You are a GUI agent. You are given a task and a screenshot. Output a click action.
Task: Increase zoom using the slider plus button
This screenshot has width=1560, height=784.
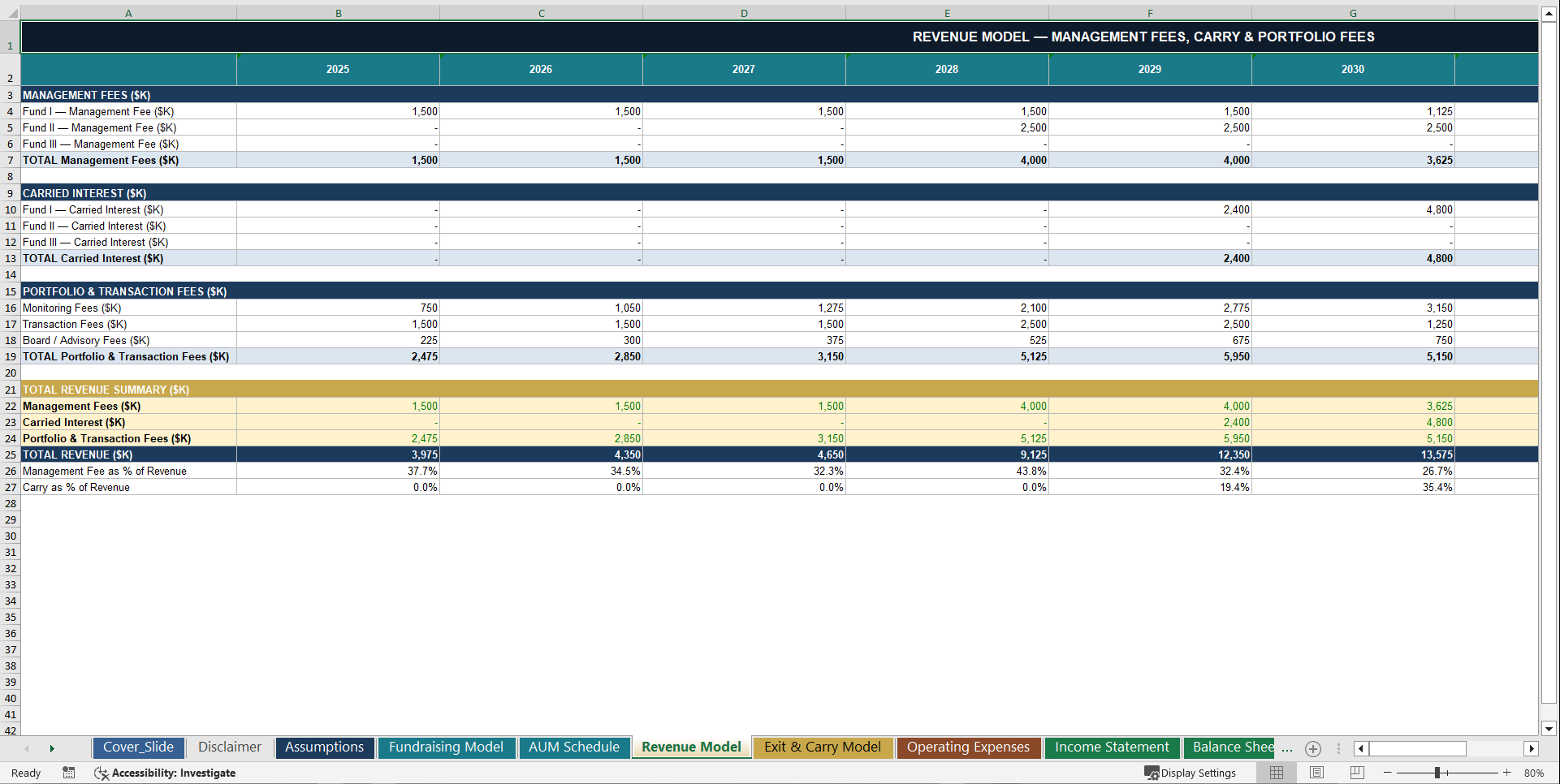1507,773
